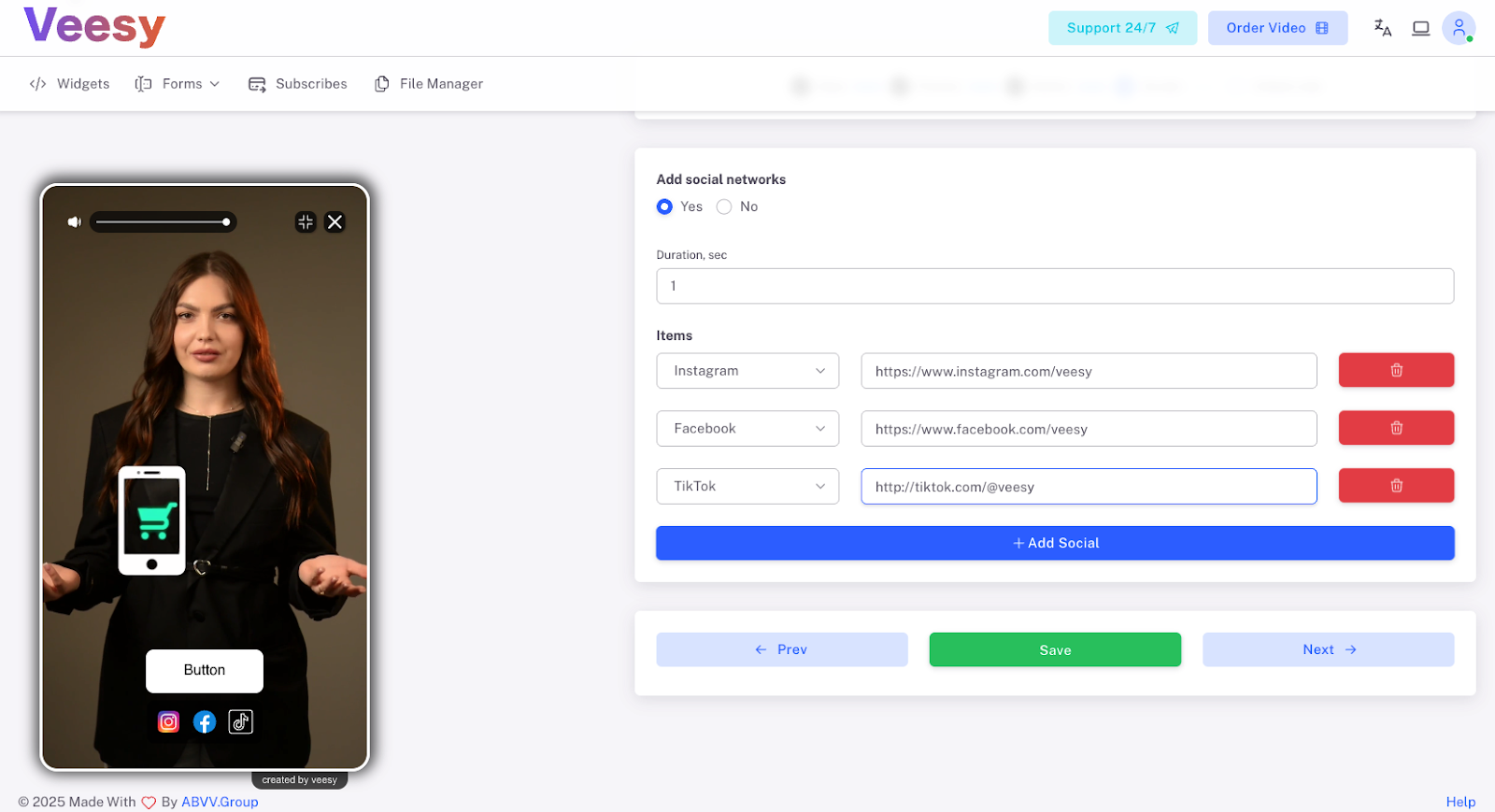Click the green Save button
Image resolution: width=1495 pixels, height=812 pixels.
pos(1055,650)
